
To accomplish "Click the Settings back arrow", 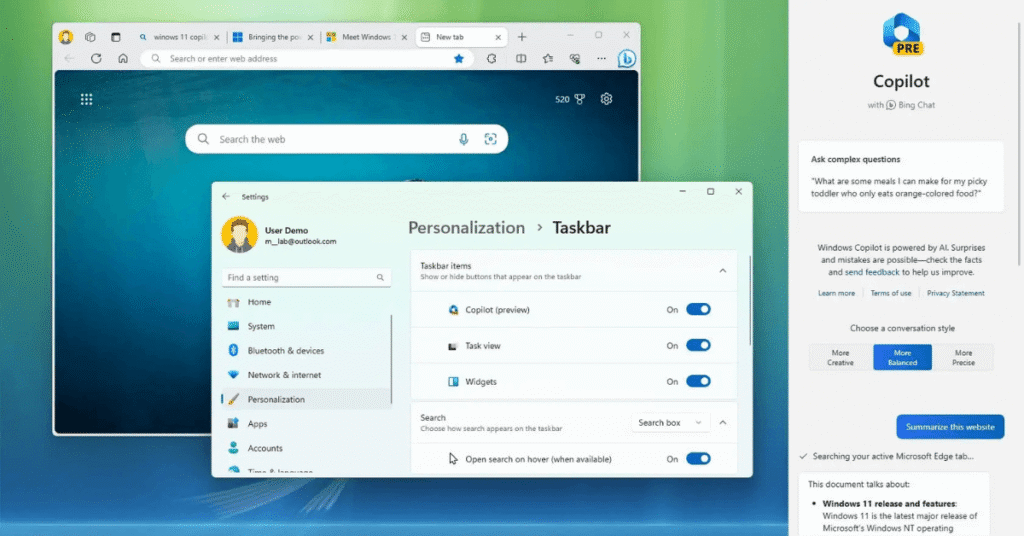I will tap(226, 197).
